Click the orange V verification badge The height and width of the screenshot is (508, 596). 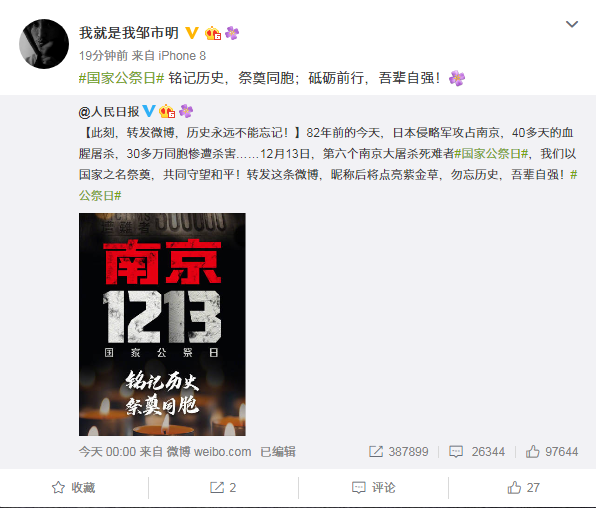[192, 33]
